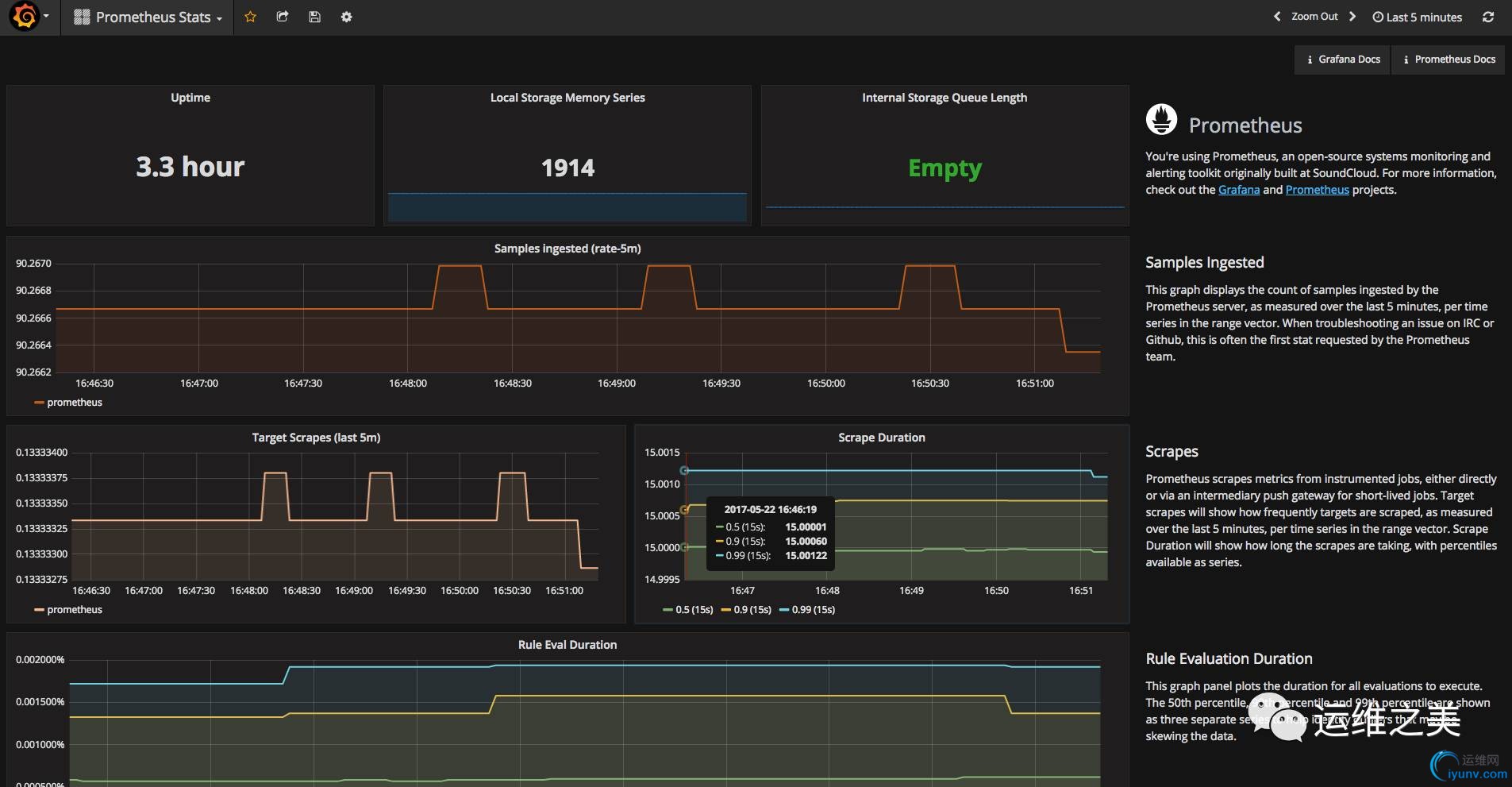This screenshot has height=787, width=1512.
Task: Open the Grafana logo menu
Action: 29,17
